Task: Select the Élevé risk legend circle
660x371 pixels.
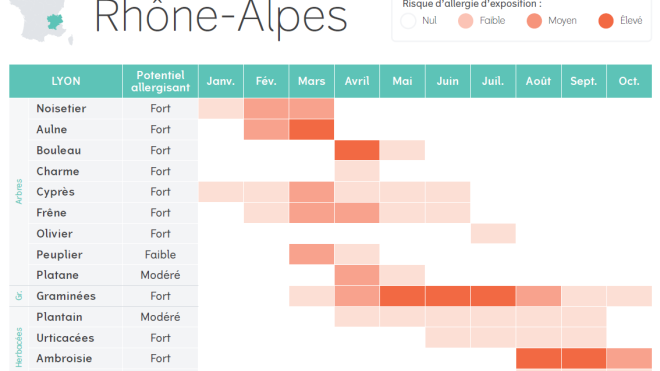Action: (606, 21)
